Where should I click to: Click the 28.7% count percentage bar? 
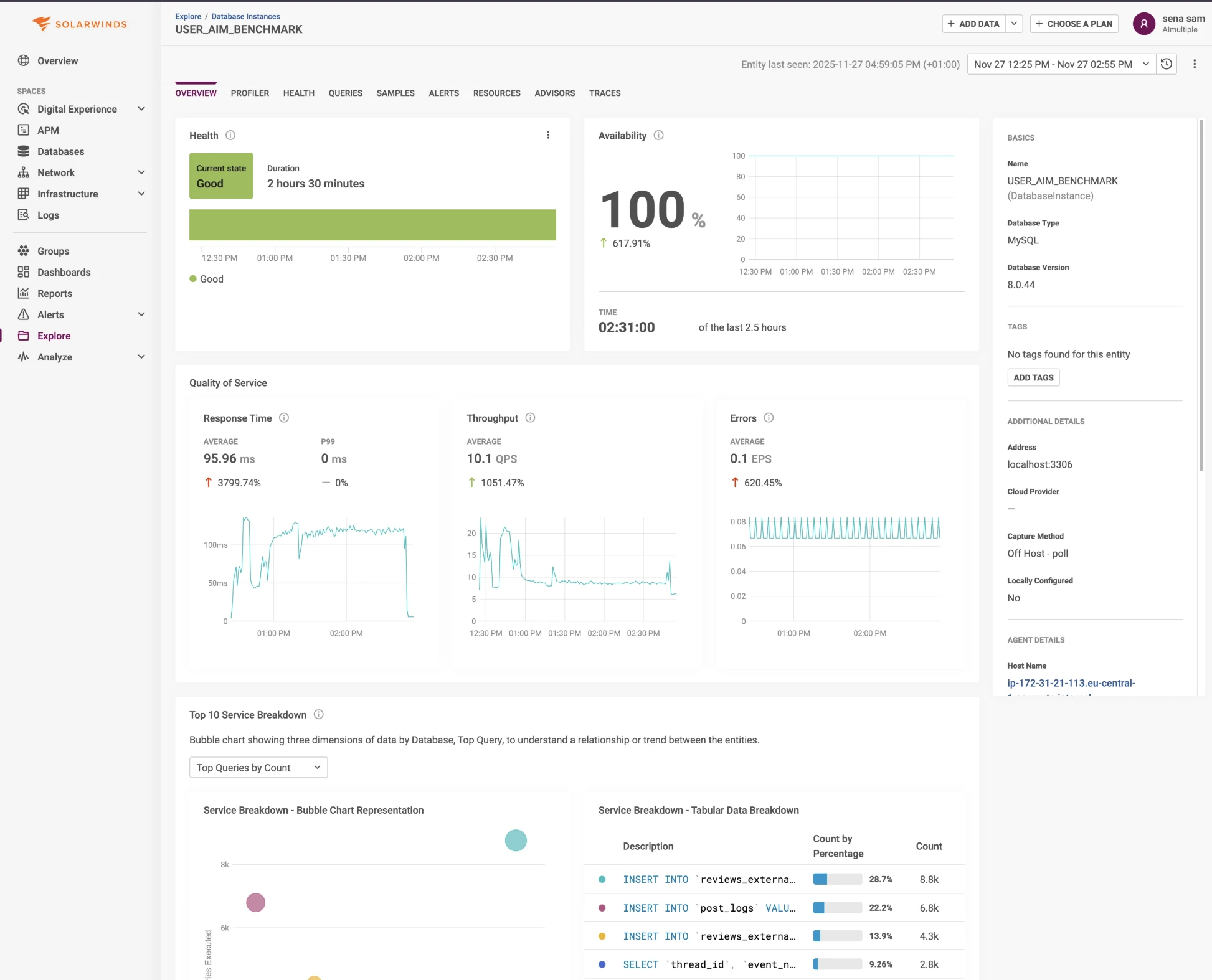coord(838,879)
